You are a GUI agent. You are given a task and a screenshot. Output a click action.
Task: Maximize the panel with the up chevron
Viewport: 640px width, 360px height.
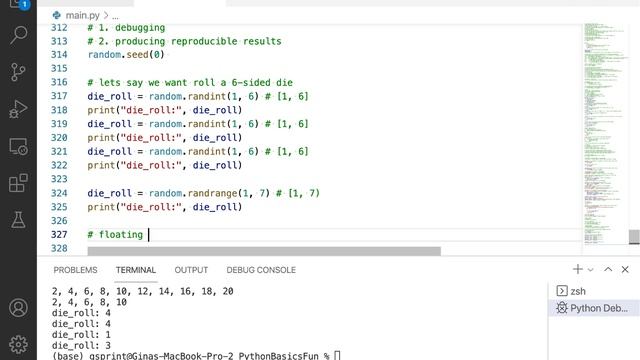pyautogui.click(x=608, y=269)
